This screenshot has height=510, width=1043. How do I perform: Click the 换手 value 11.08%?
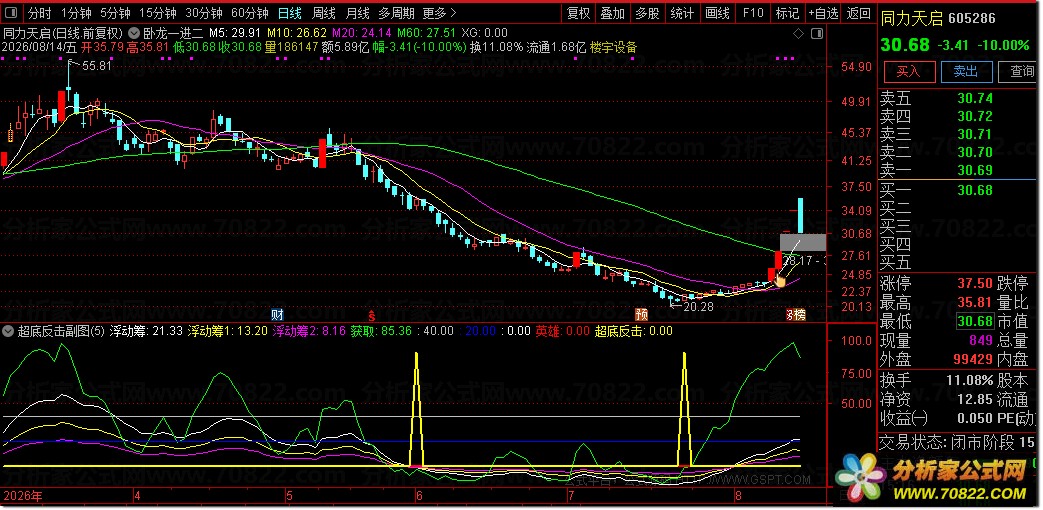click(970, 381)
